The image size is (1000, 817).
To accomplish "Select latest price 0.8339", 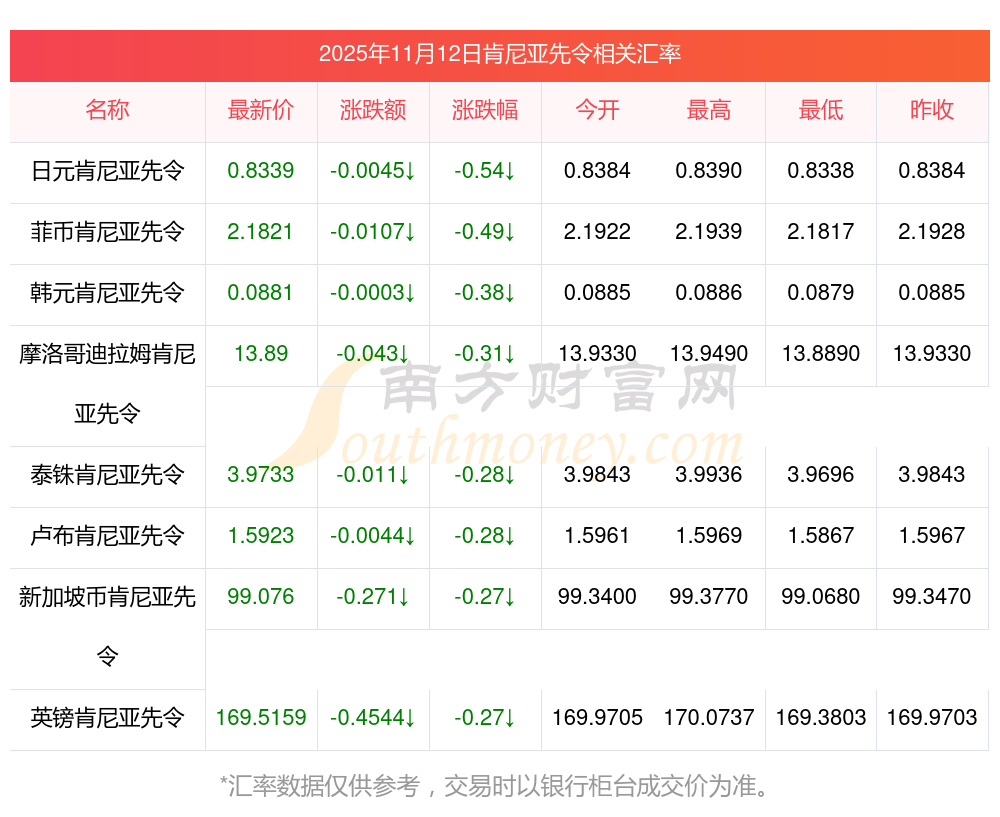I will [x=261, y=170].
